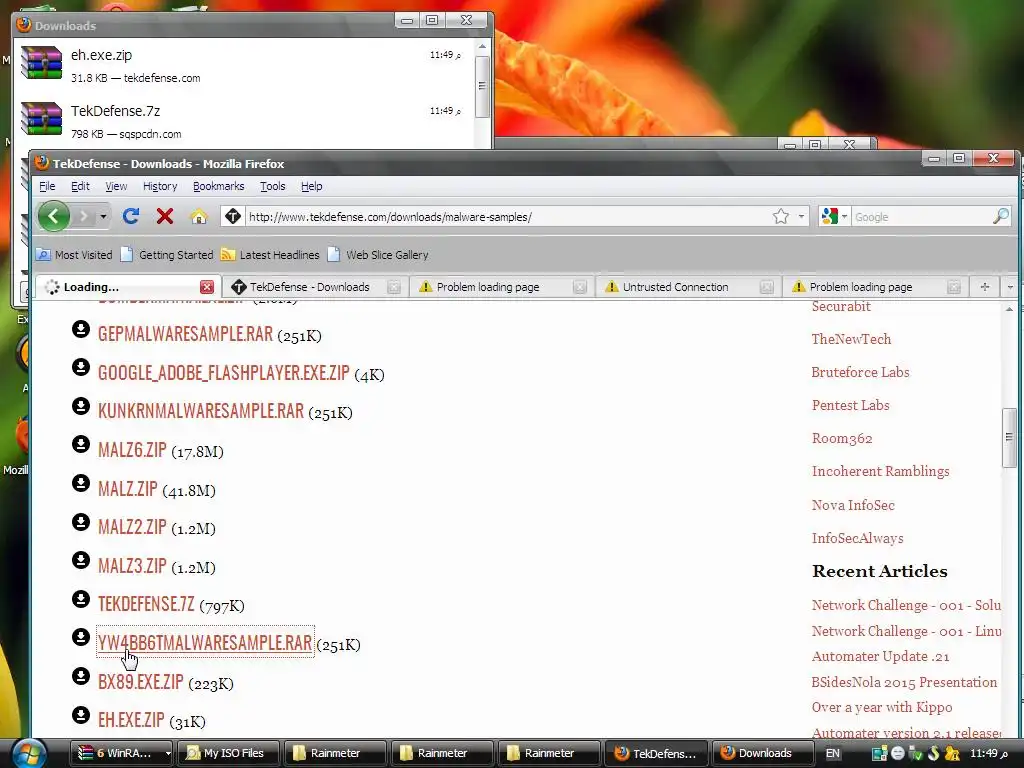Open the history dropdown beside Forward
The width and height of the screenshot is (1024, 768).
coord(103,216)
